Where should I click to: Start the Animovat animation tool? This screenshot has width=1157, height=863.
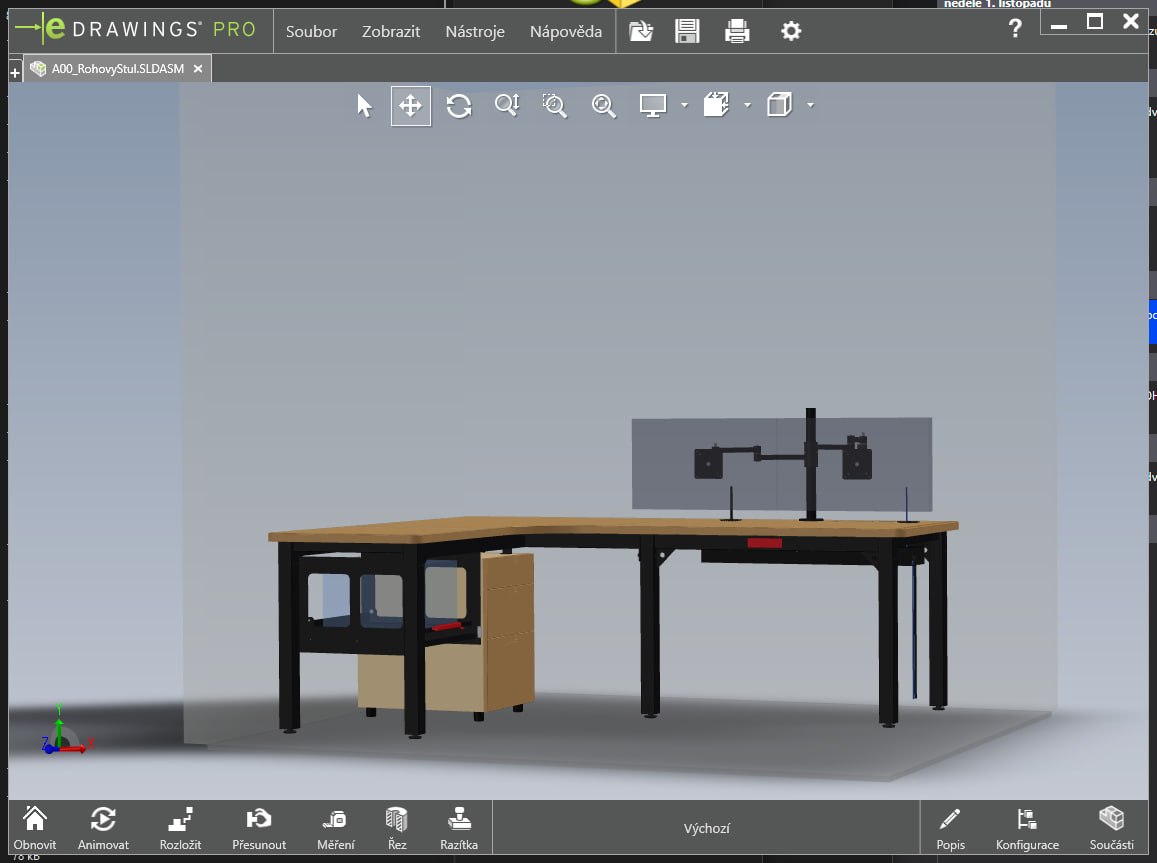click(x=103, y=828)
